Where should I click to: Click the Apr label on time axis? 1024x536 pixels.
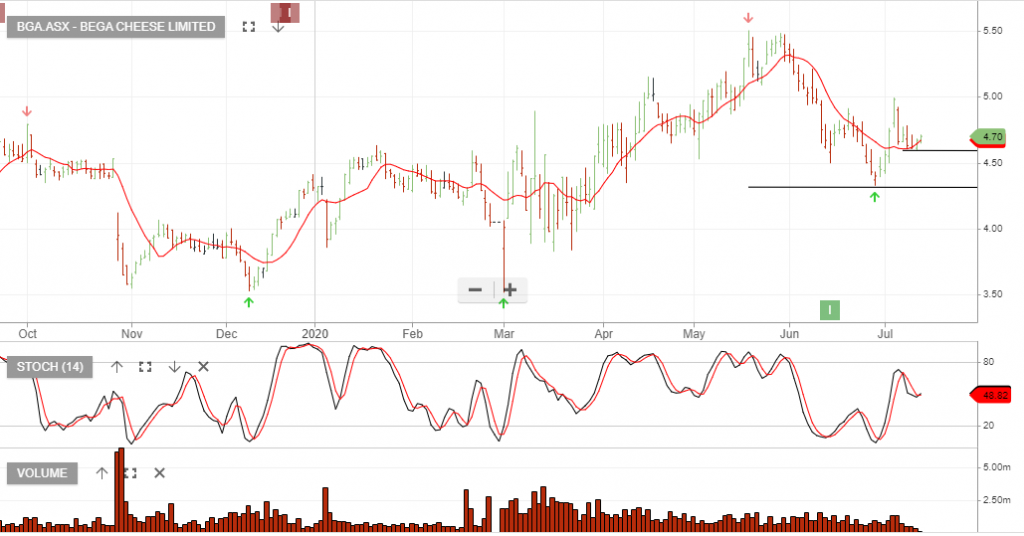click(x=603, y=334)
